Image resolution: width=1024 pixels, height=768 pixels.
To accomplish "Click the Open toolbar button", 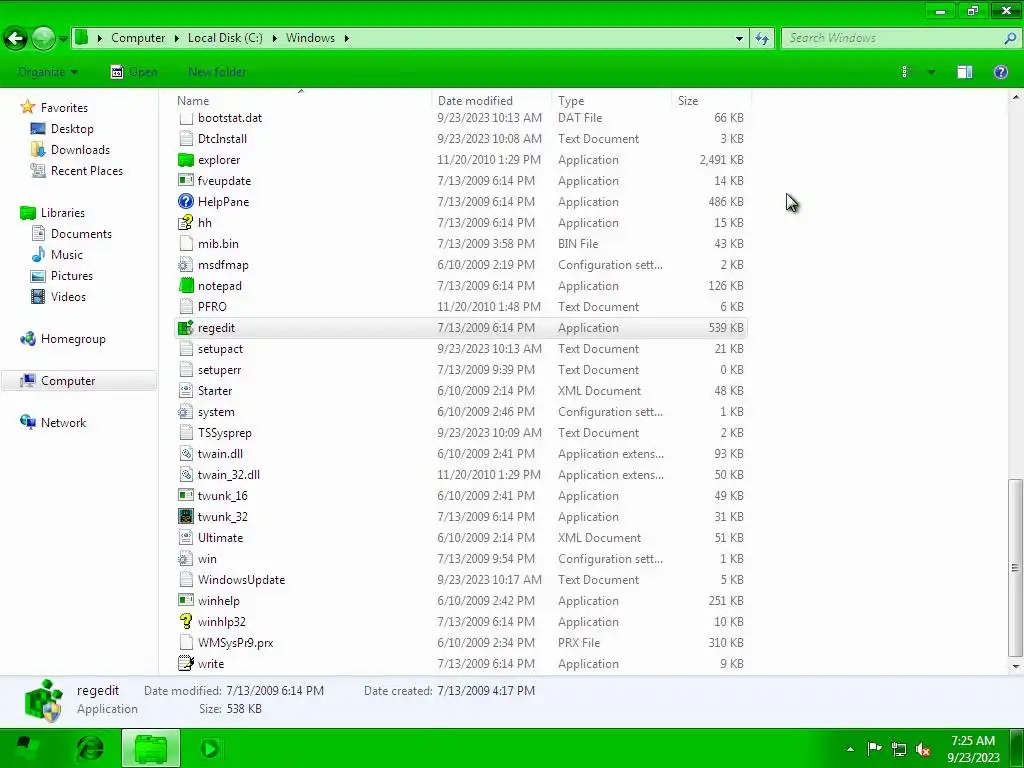I will tap(134, 72).
